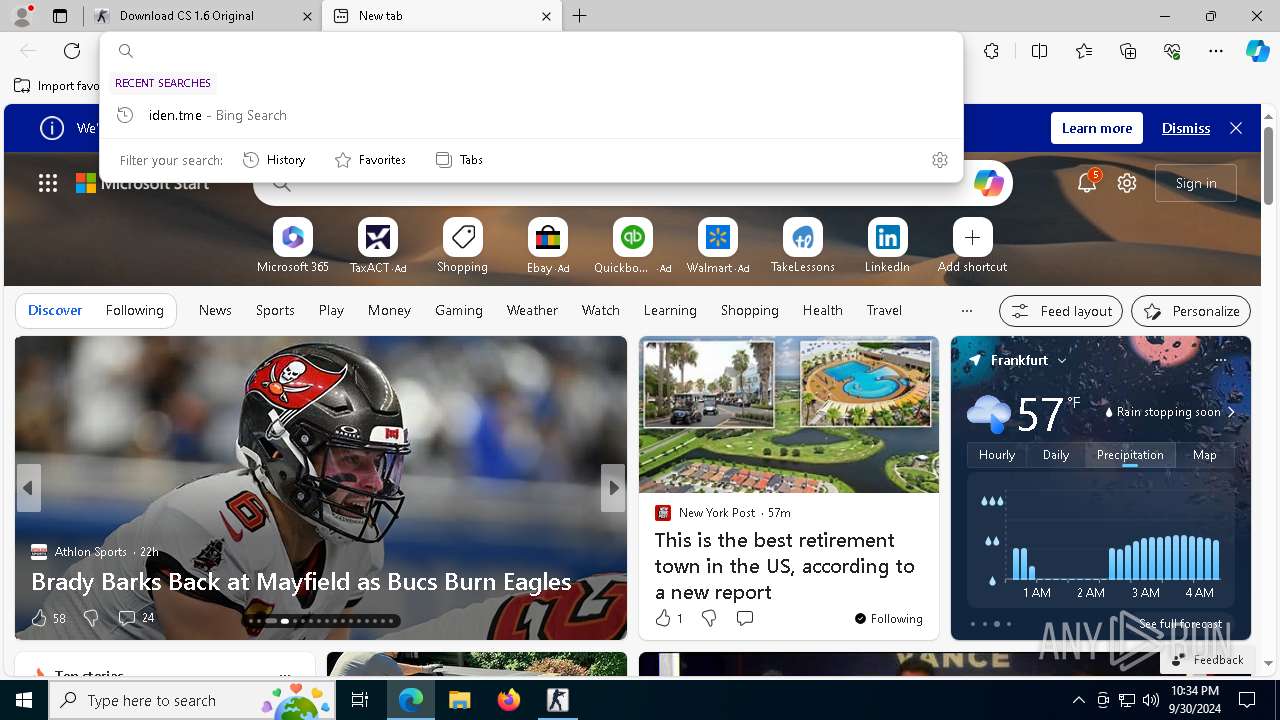
Task: Open the Quickbooks ad shortcut
Action: pos(632,238)
